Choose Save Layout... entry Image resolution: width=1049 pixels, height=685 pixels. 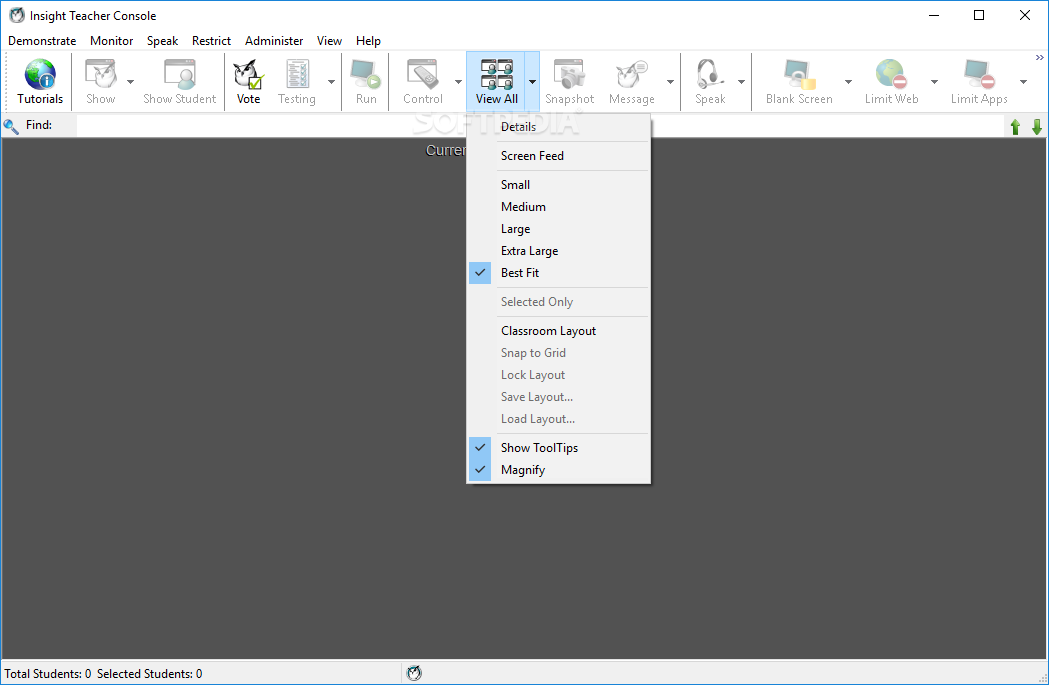[x=559, y=397]
